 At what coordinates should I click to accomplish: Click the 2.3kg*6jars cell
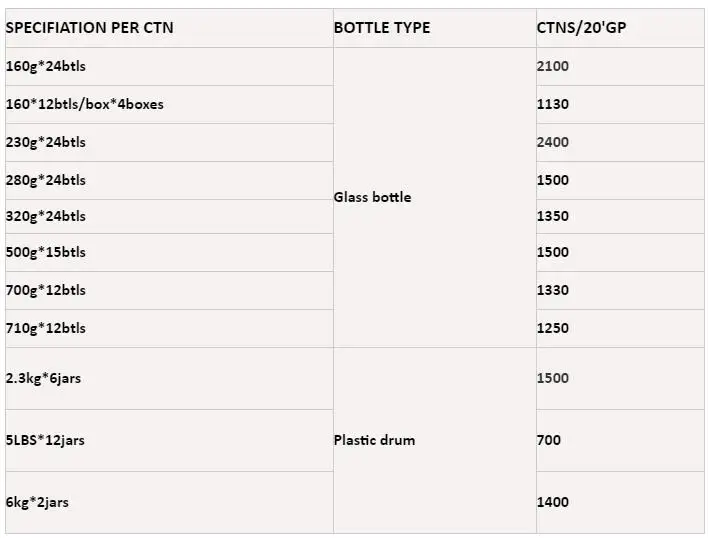pyautogui.click(x=42, y=378)
